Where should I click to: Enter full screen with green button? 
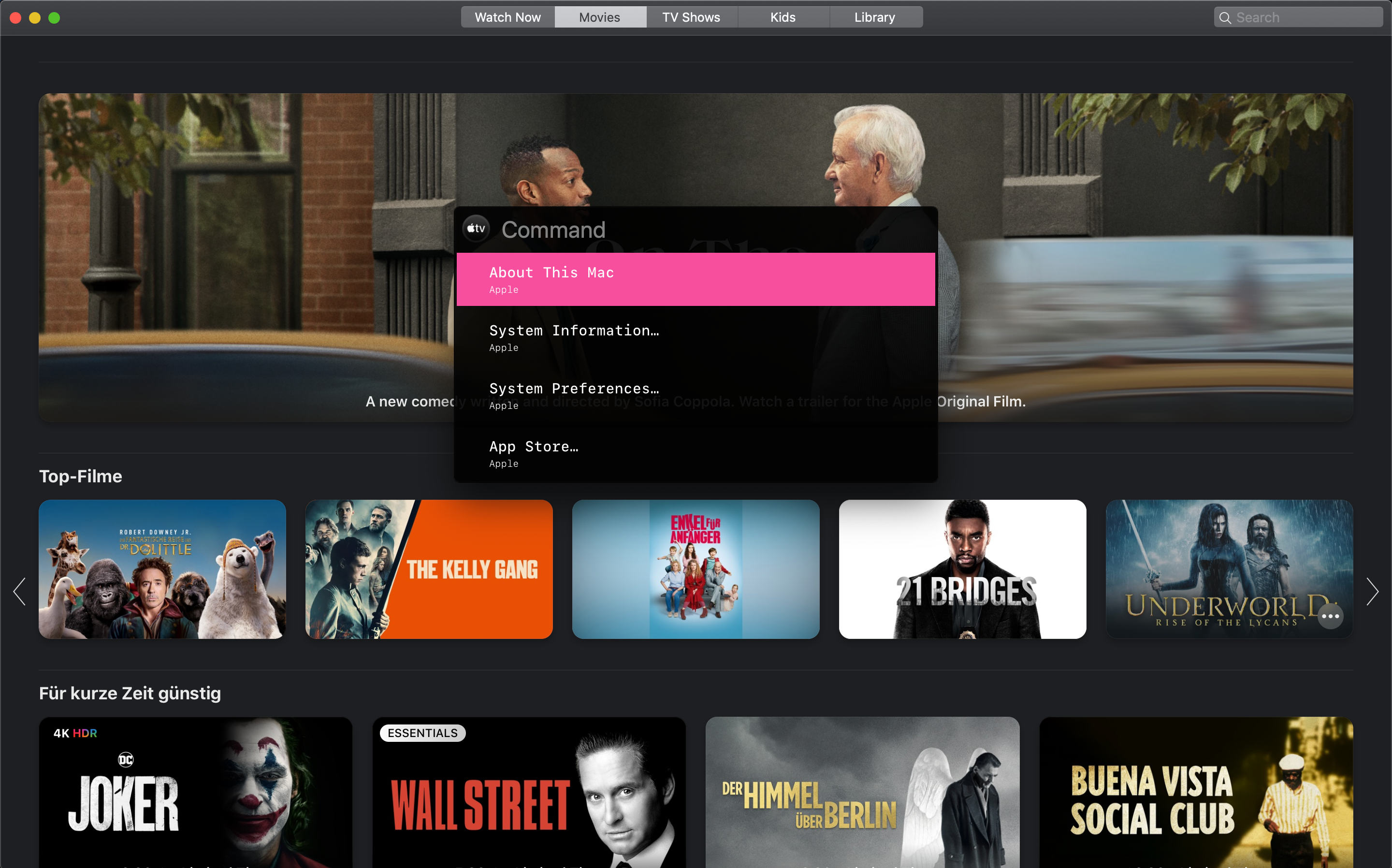[x=54, y=18]
